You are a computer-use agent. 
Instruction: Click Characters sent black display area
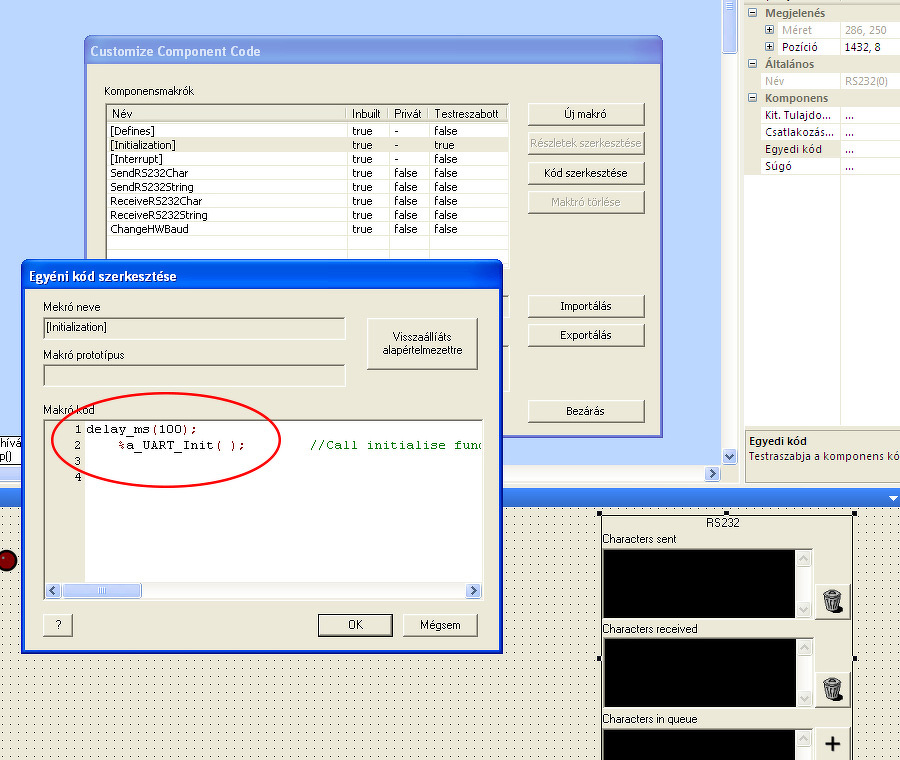click(x=699, y=584)
